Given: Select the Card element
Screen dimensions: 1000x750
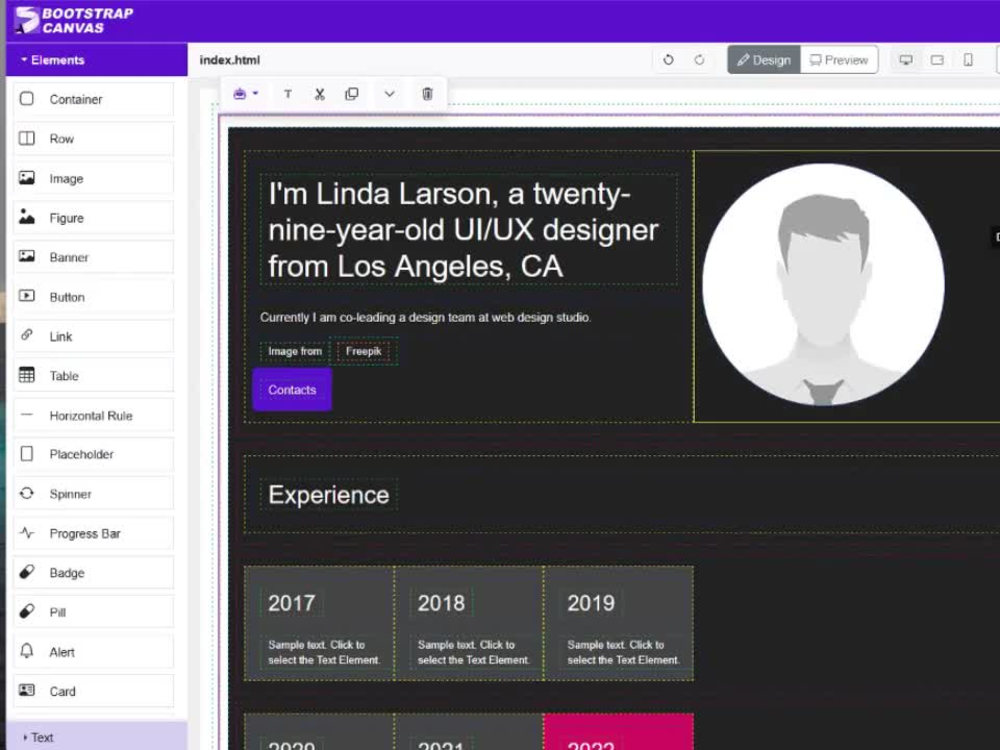Looking at the screenshot, I should click(93, 691).
